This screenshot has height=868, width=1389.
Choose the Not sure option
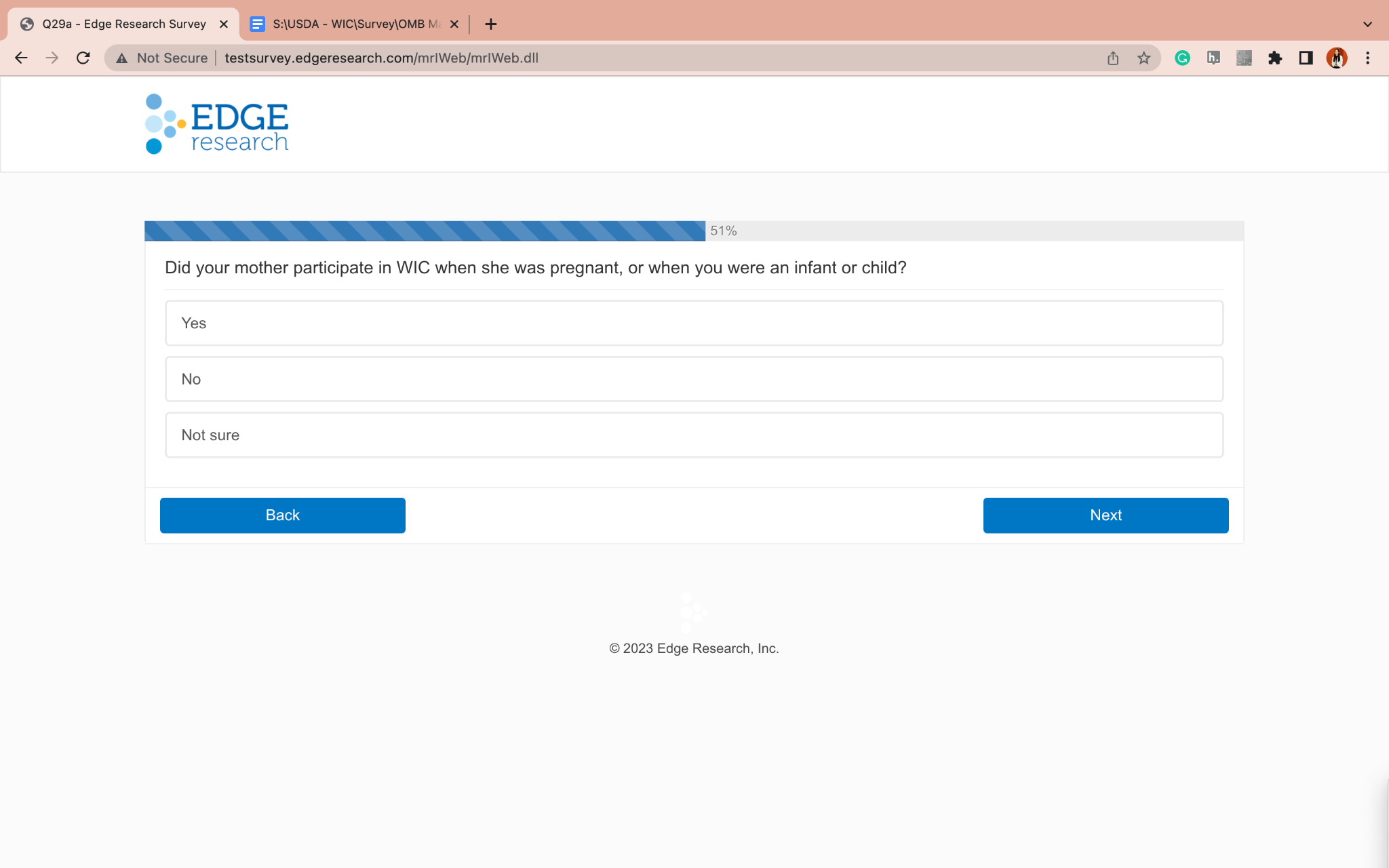pyautogui.click(x=694, y=435)
